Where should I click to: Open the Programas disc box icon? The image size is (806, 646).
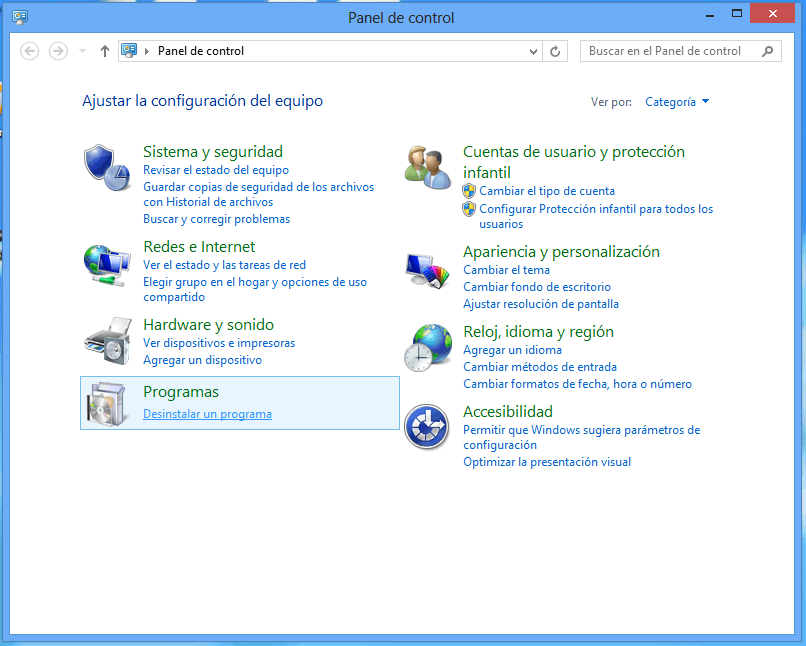coord(106,404)
